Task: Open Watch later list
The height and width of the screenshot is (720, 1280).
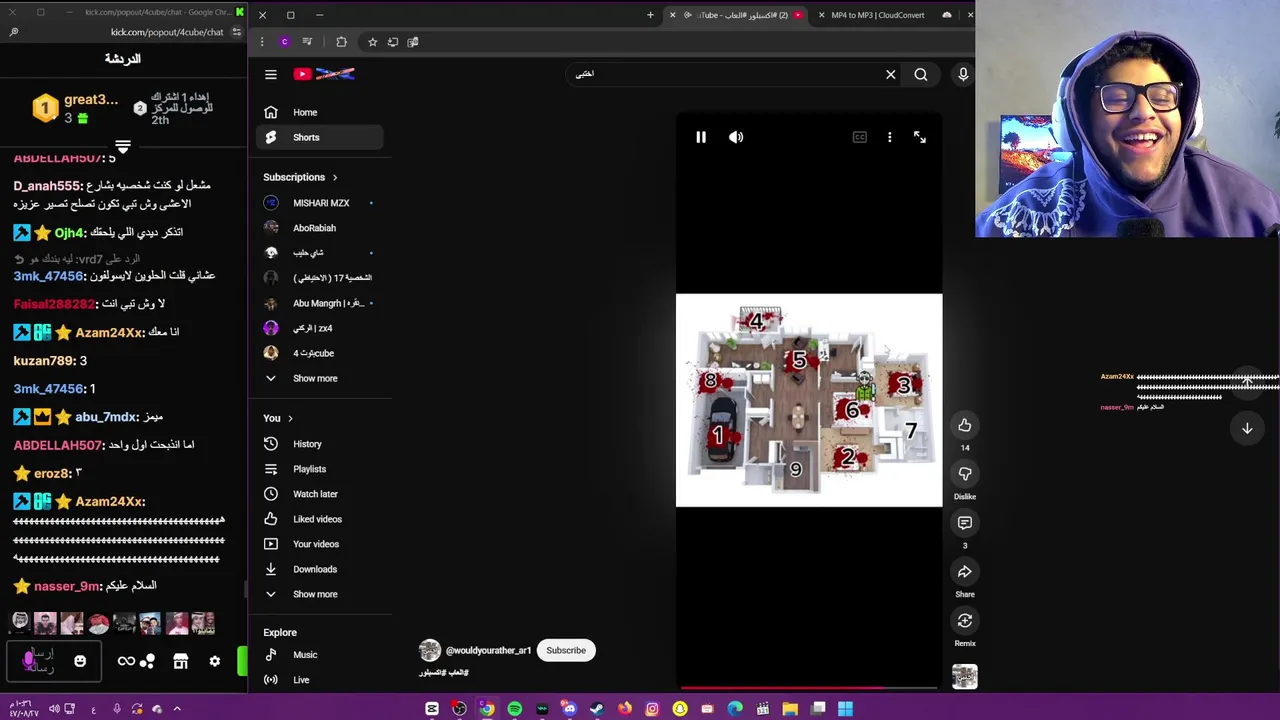Action: (320, 494)
